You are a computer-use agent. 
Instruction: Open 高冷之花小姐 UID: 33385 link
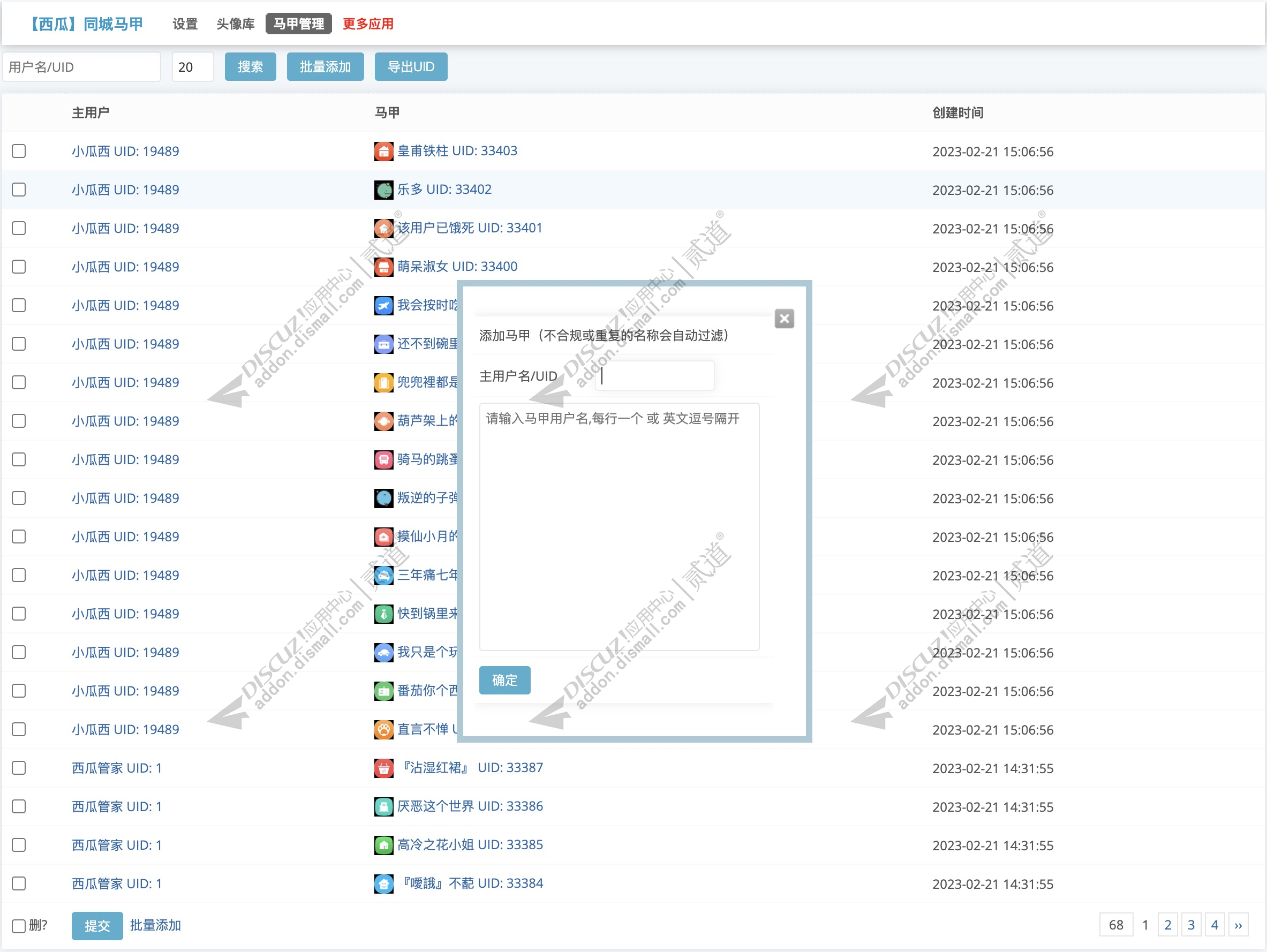point(470,844)
